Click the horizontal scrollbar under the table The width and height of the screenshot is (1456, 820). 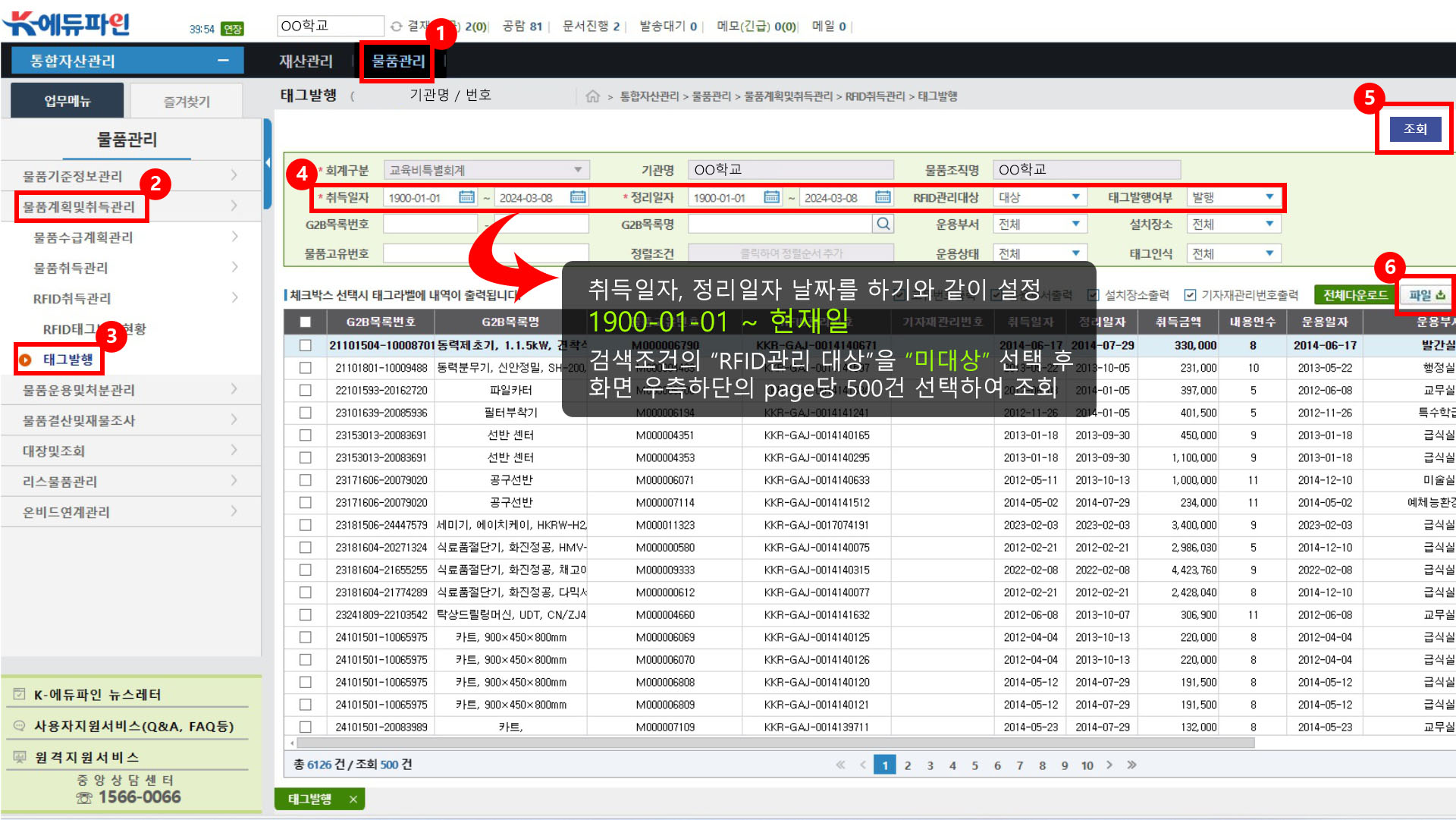point(776,743)
